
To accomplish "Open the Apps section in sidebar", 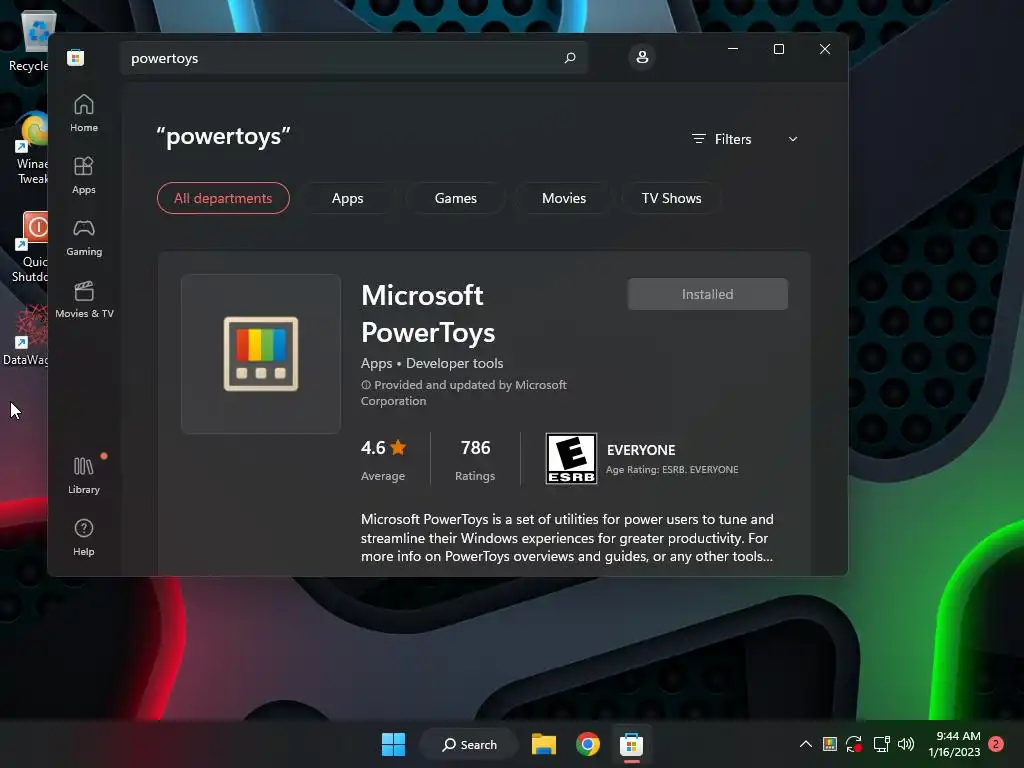I will coord(84,176).
